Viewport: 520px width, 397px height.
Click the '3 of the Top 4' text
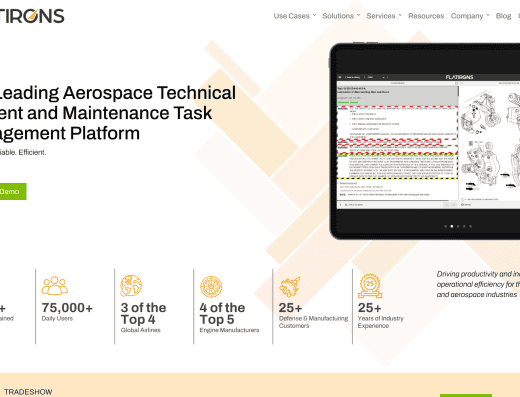tap(143, 314)
